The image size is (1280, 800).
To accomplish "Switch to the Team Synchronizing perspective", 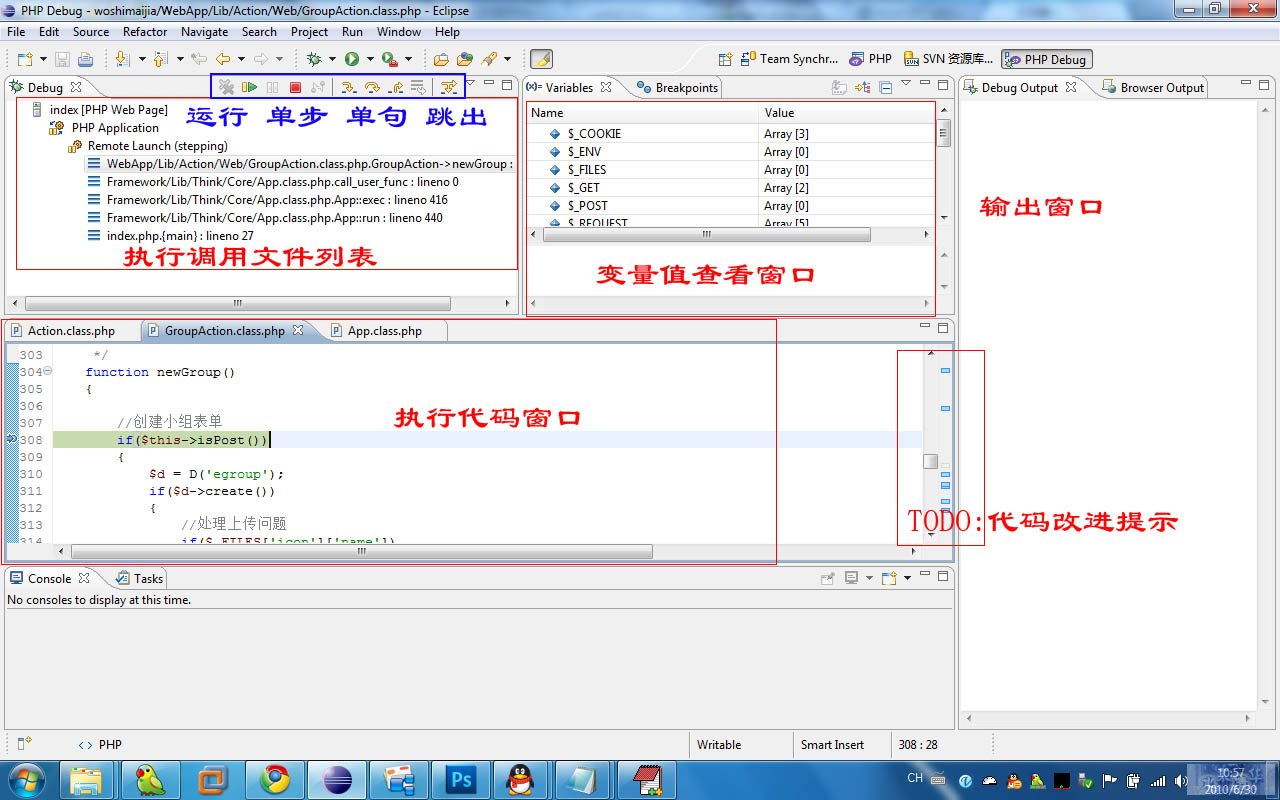I will coord(790,59).
